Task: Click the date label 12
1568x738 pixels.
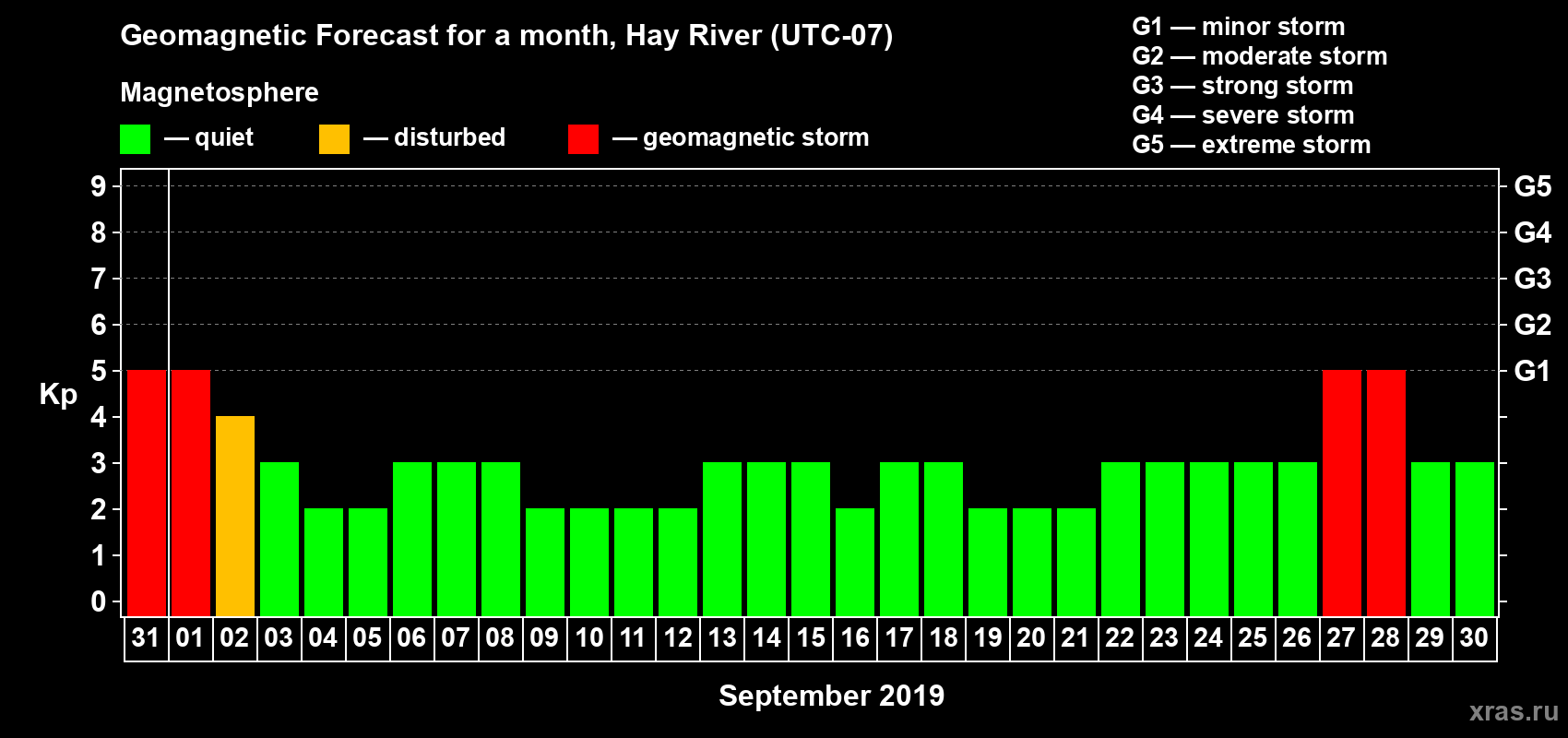Action: (x=677, y=637)
